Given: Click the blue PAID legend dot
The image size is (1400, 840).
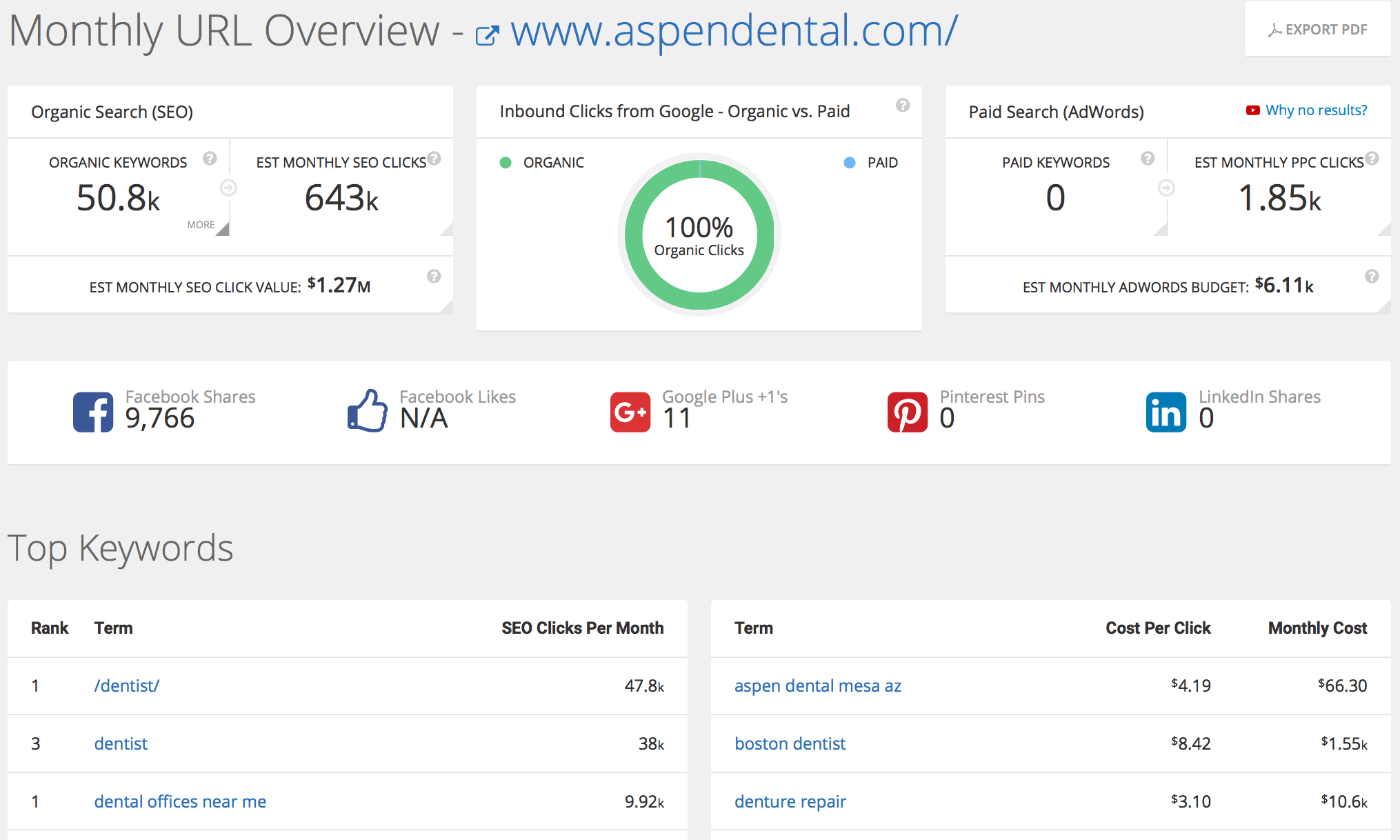Looking at the screenshot, I should pyautogui.click(x=850, y=163).
